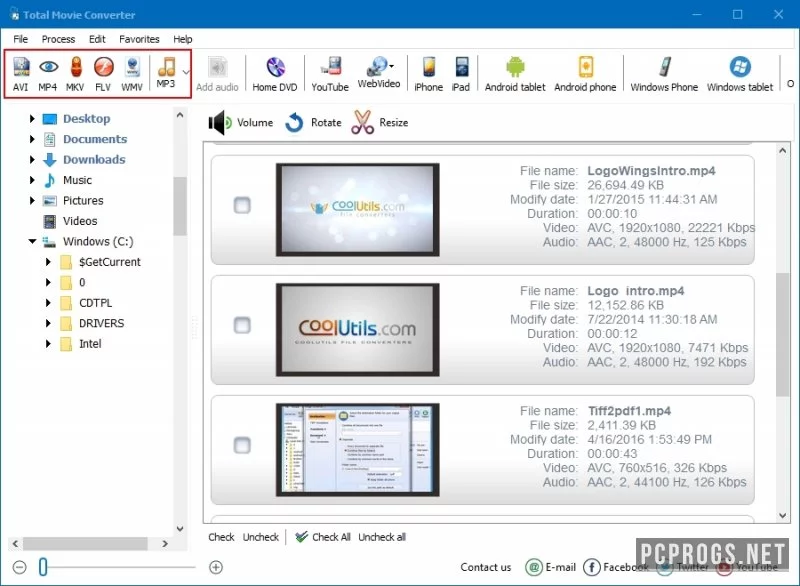Pick the Android phone preset

585,74
